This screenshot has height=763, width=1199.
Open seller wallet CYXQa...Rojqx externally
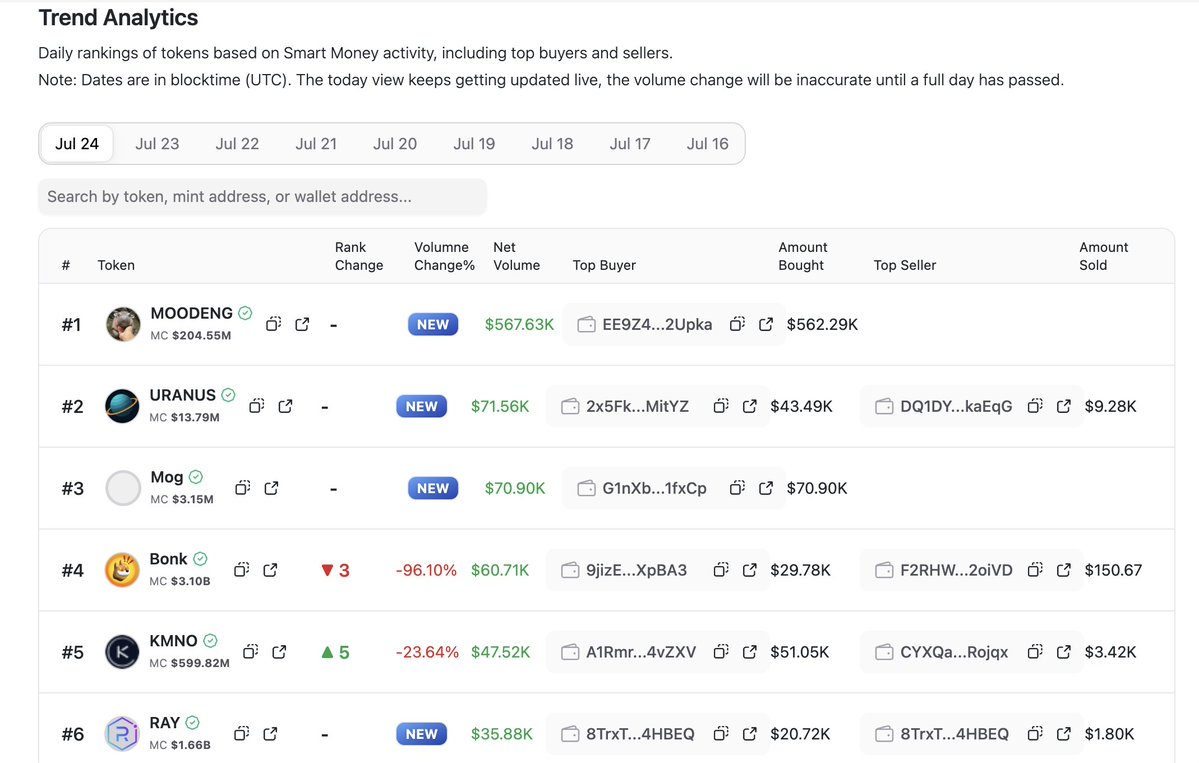click(1064, 651)
